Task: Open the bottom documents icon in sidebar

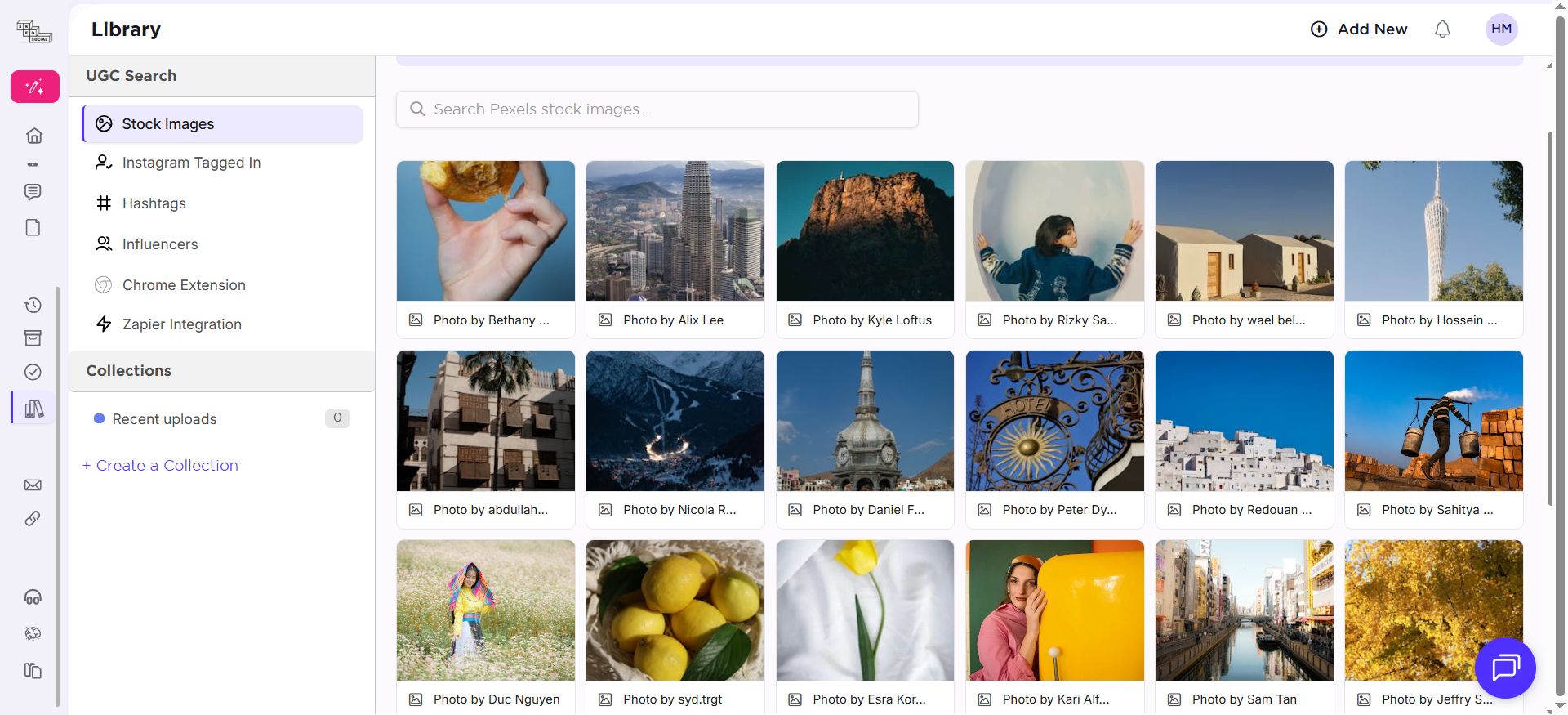Action: 33,670
